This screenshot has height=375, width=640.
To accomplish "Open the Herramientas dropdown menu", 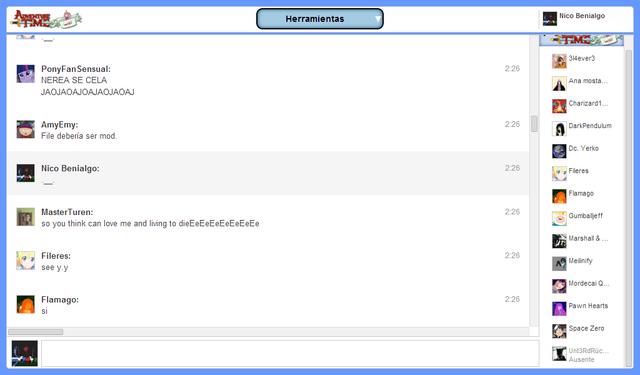I will pyautogui.click(x=320, y=19).
